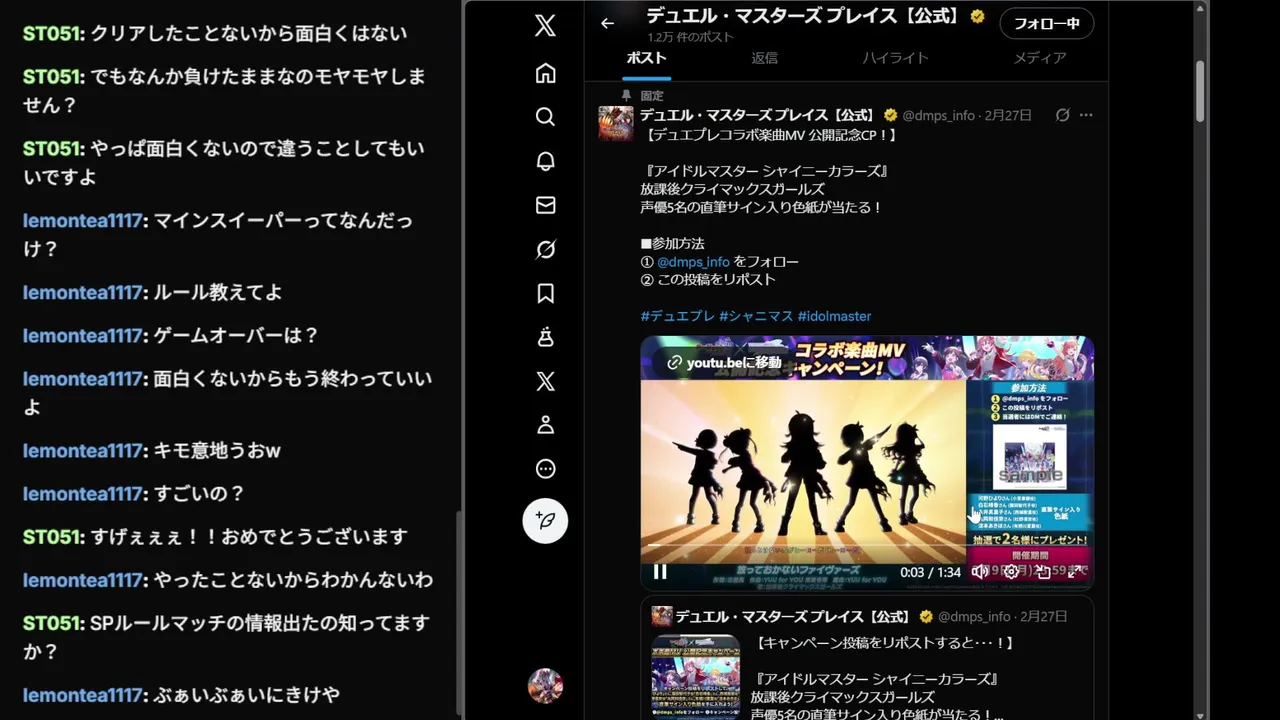Select the ポスト tab
Viewport: 1280px width, 720px height.
(x=647, y=58)
